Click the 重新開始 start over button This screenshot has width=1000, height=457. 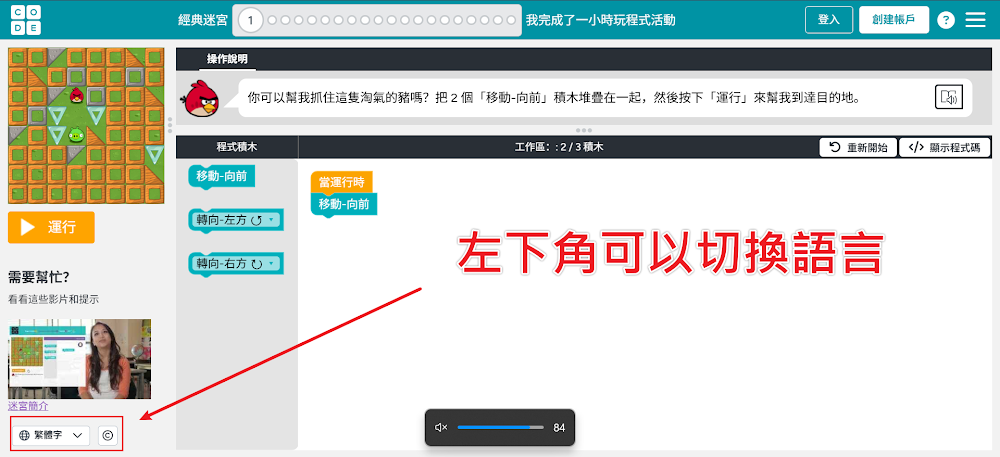858,147
